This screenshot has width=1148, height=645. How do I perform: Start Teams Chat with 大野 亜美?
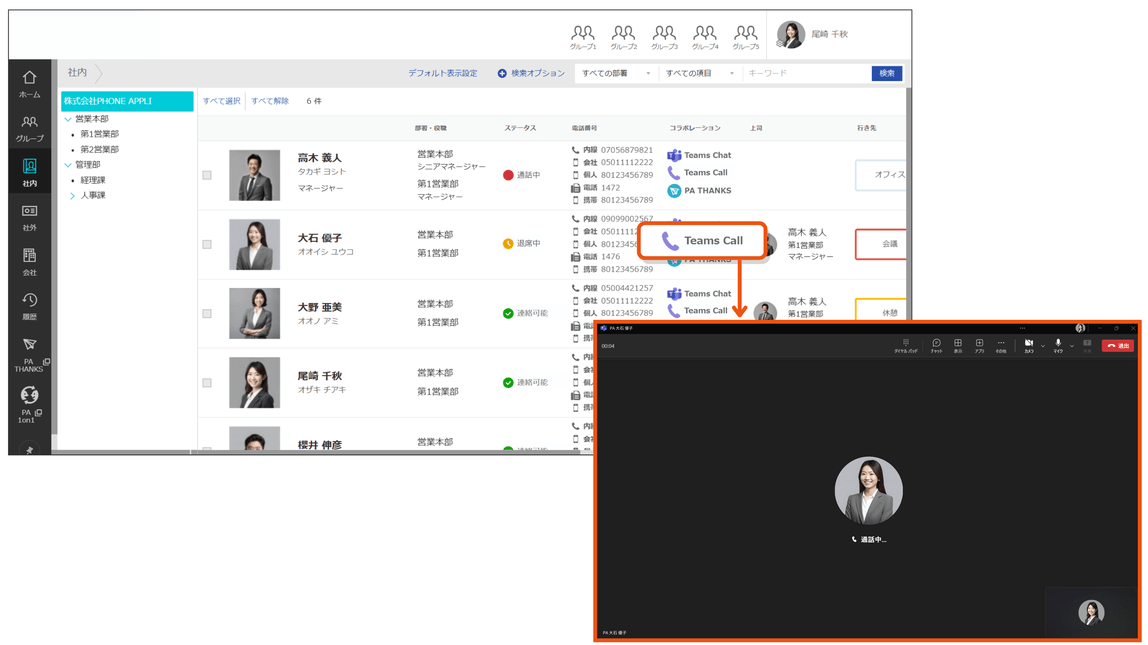[x=699, y=294]
